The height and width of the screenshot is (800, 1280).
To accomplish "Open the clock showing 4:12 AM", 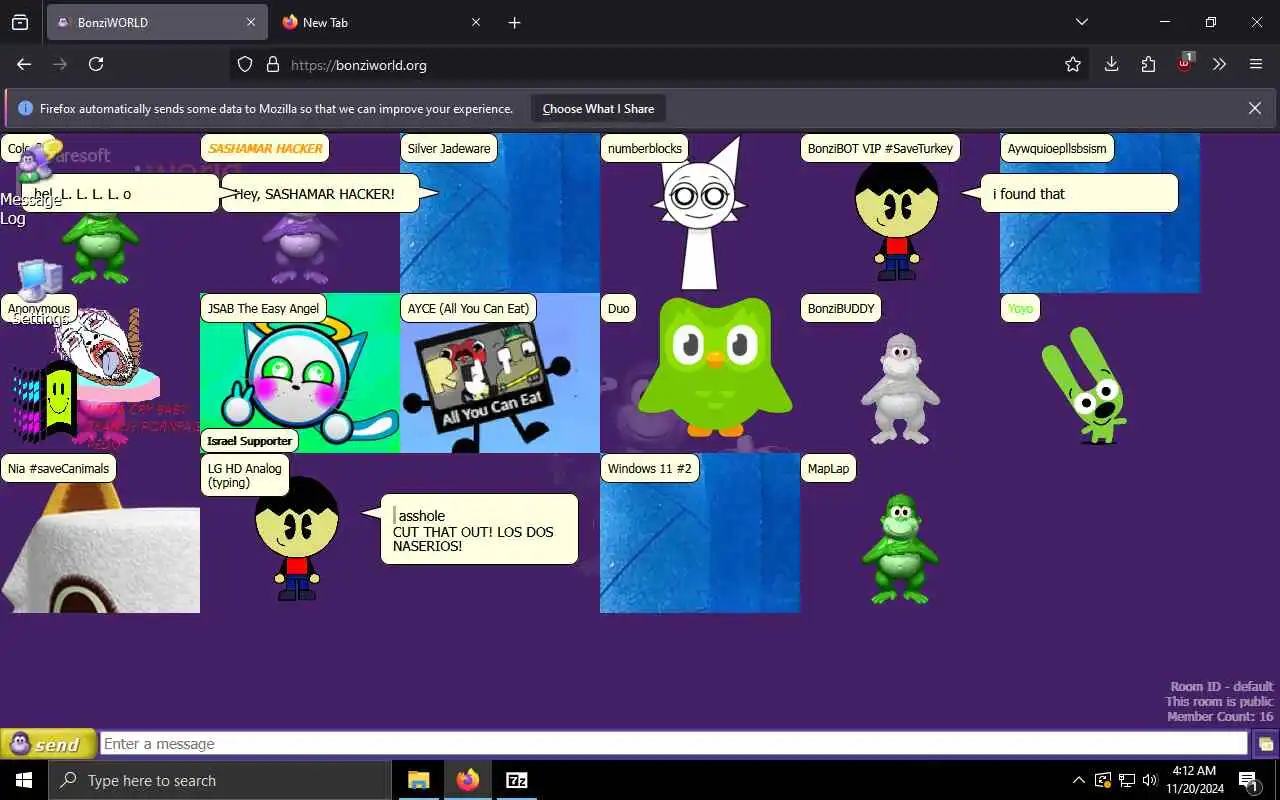I will [1193, 780].
